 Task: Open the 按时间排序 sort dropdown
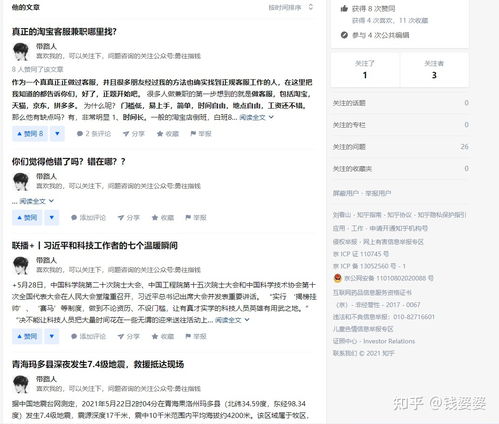coord(291,7)
